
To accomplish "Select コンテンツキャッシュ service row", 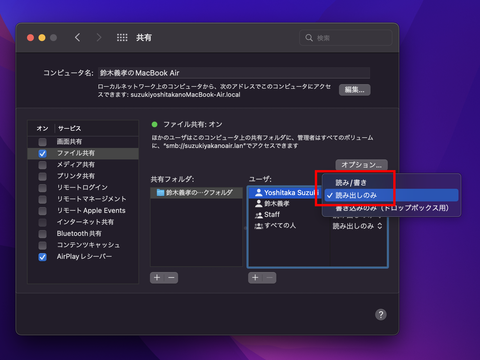I will tap(83, 245).
